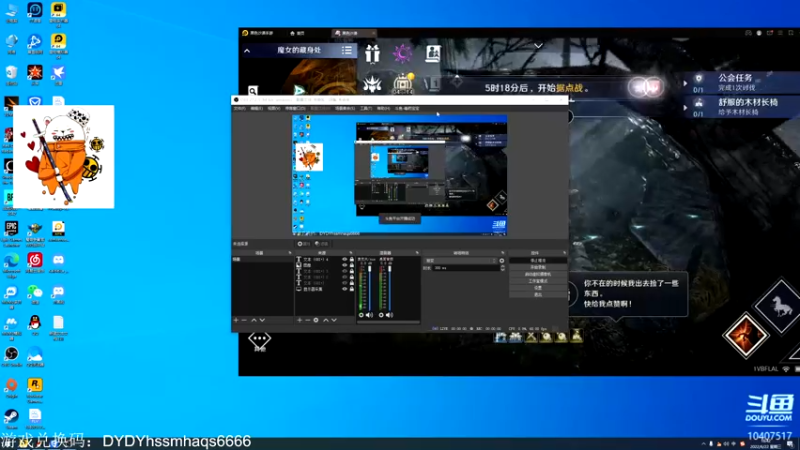Mute the 麦克风/Aux speaker icon
Image resolution: width=800 pixels, height=450 pixels.
(369, 315)
